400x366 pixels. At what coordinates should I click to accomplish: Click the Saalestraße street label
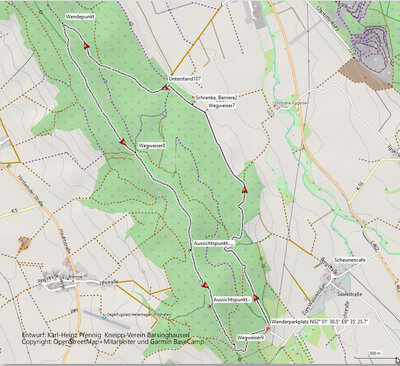pos(350,294)
